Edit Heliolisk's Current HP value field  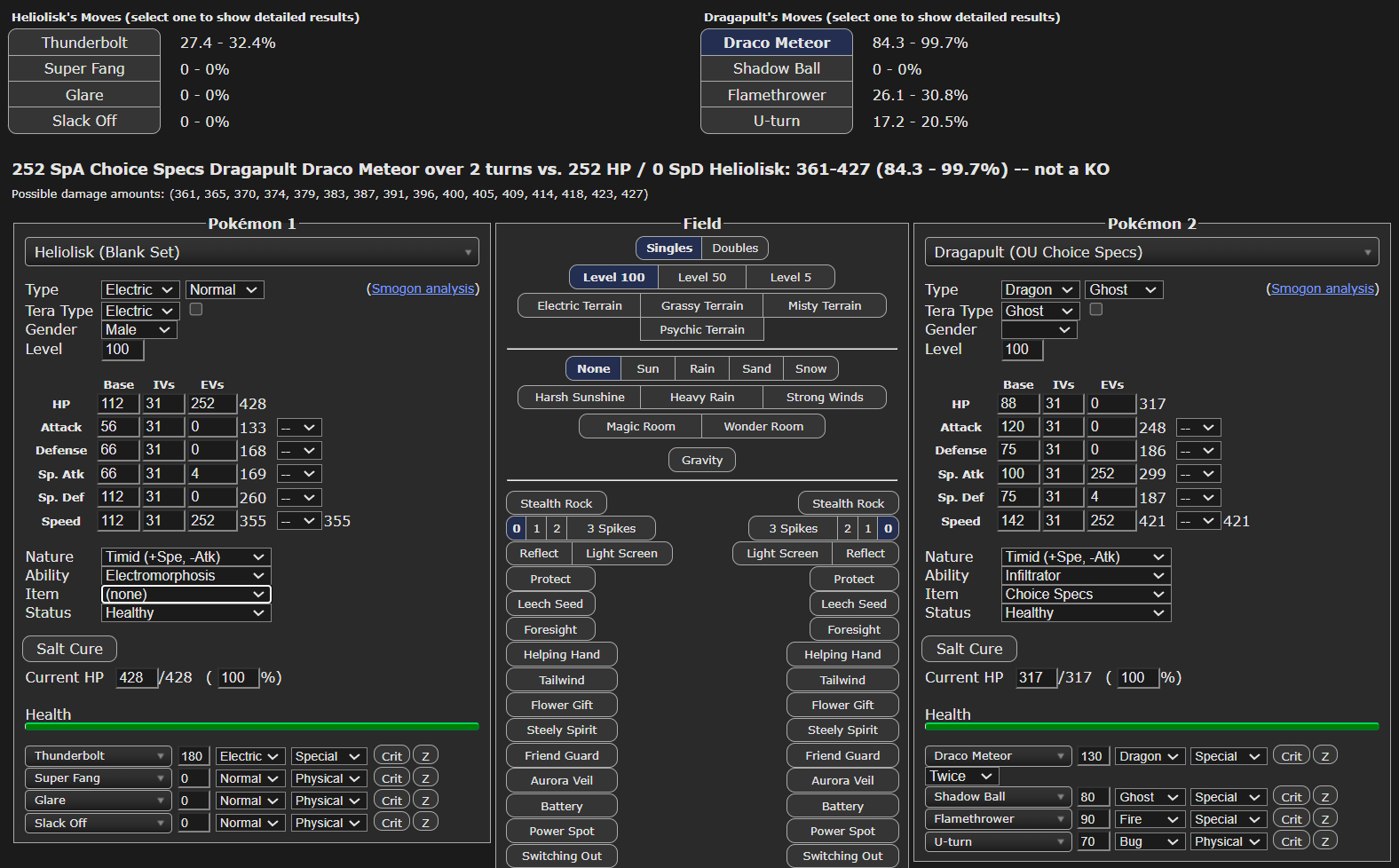pos(137,678)
